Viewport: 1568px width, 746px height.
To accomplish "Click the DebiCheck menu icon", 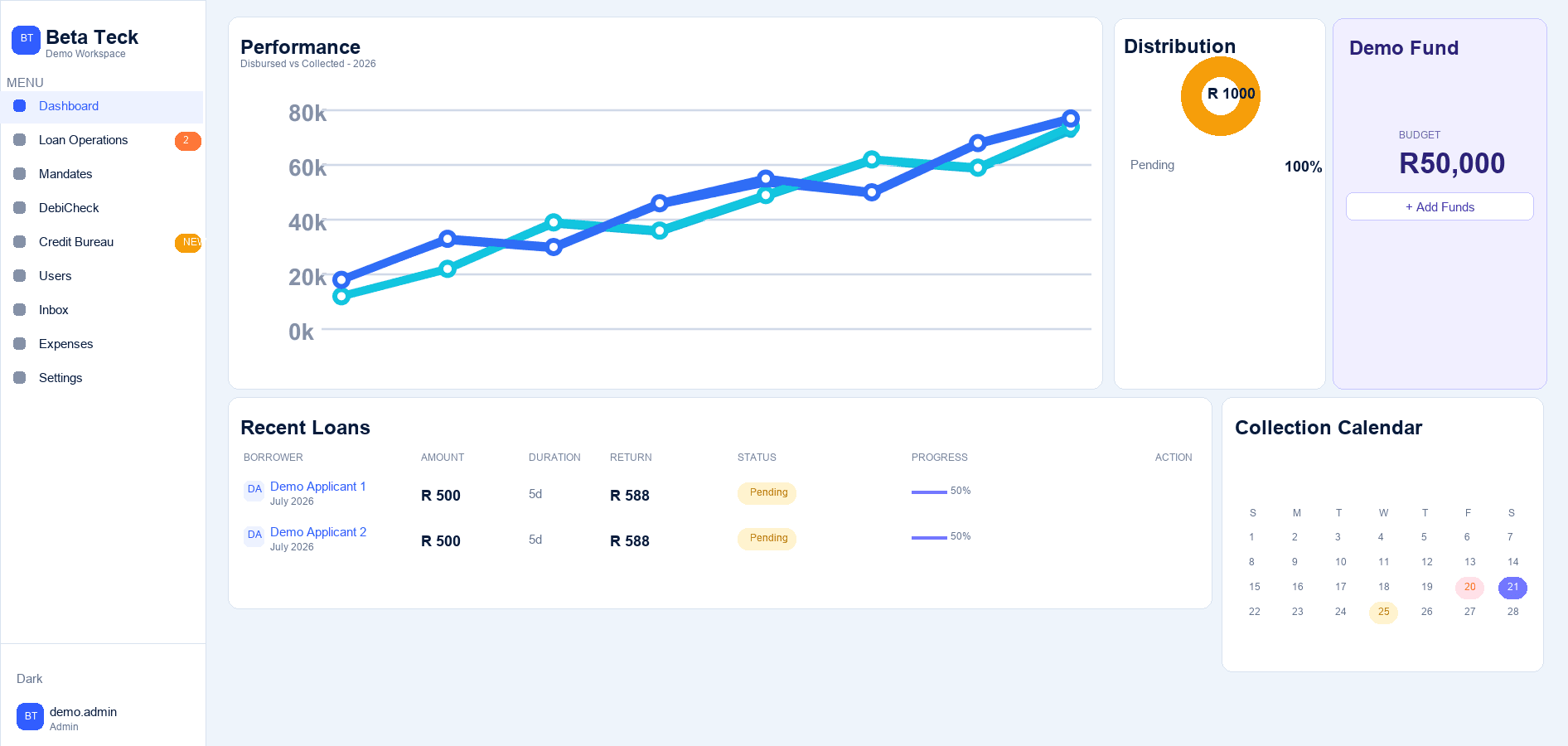I will tap(20, 208).
